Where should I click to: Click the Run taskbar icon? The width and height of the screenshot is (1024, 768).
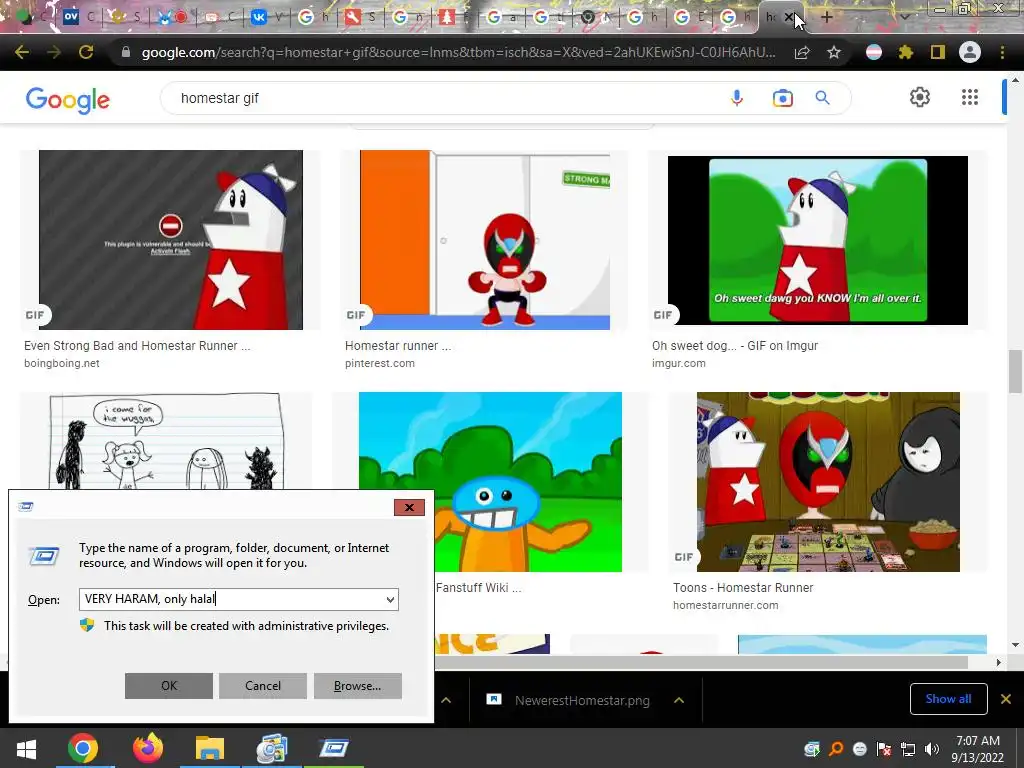[x=334, y=748]
